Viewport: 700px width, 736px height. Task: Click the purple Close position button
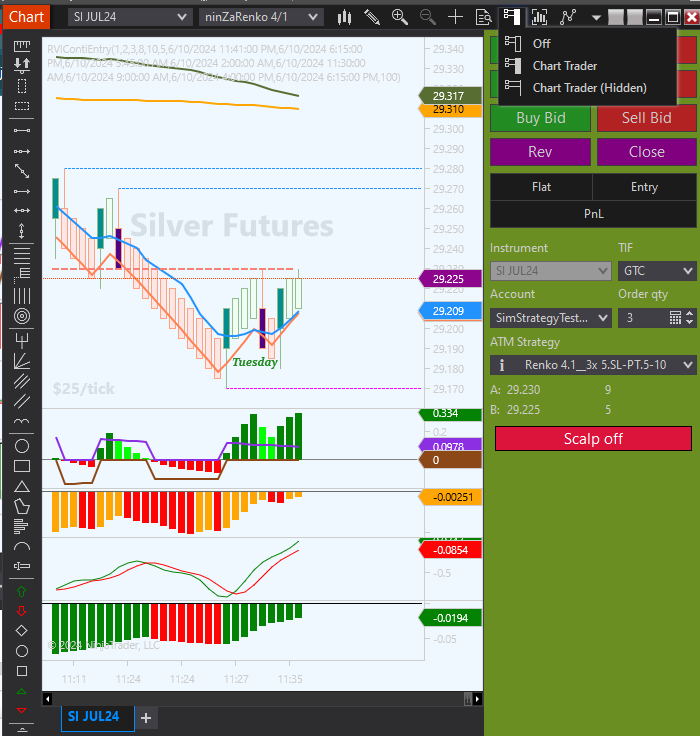[x=646, y=152]
